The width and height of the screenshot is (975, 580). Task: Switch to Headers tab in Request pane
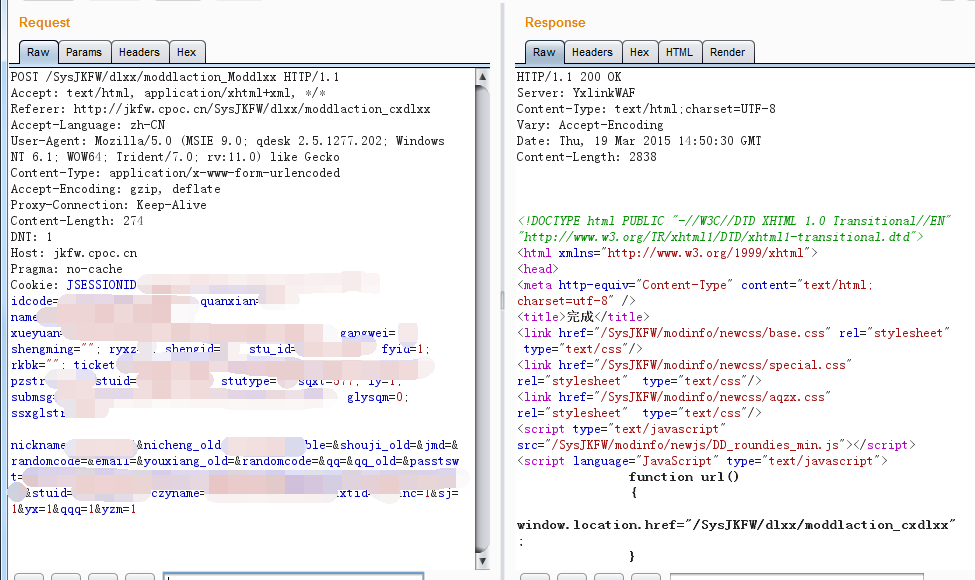click(x=139, y=52)
